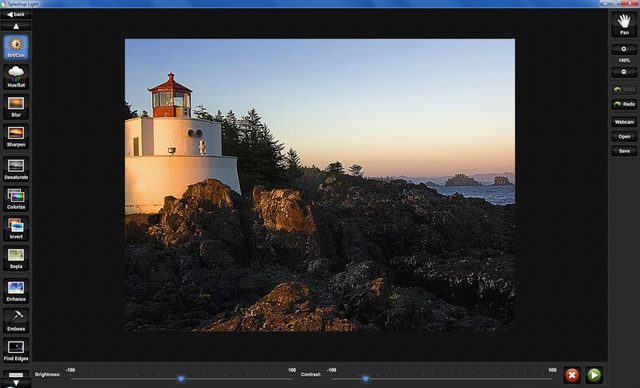Open the Colorize filter
This screenshot has width=640, height=388.
16,199
